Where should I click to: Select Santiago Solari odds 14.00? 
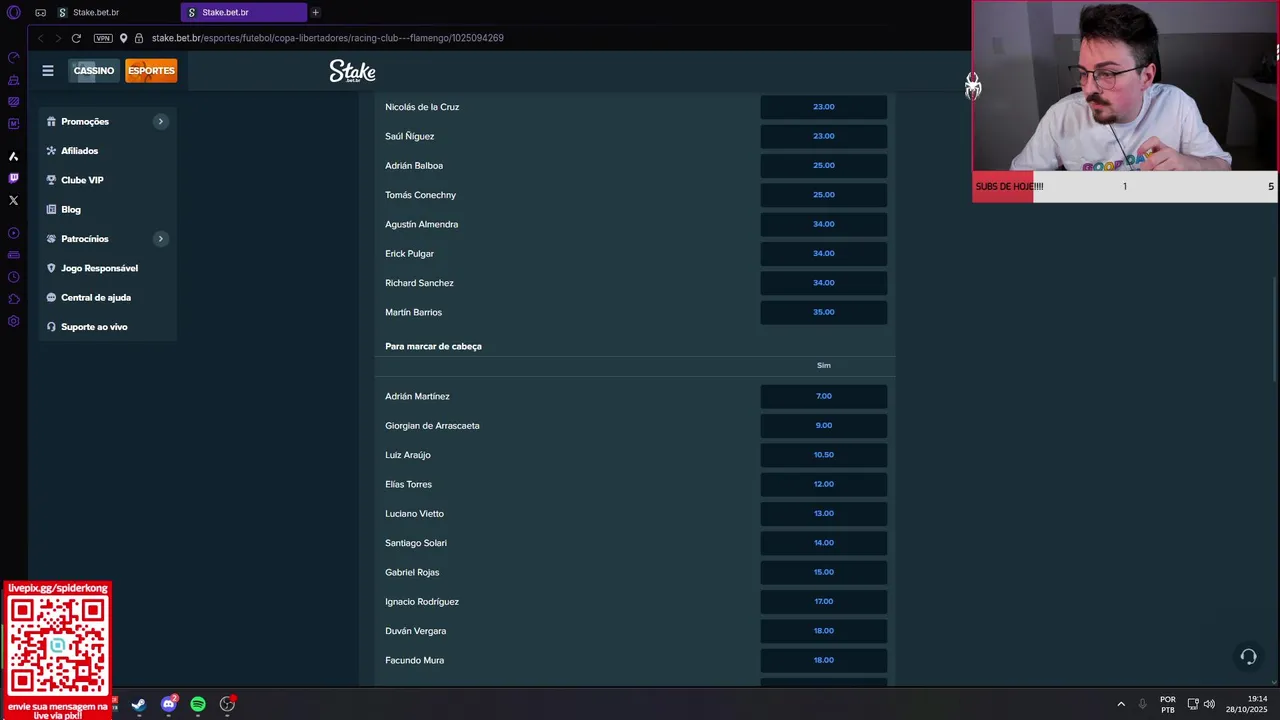pyautogui.click(x=823, y=543)
